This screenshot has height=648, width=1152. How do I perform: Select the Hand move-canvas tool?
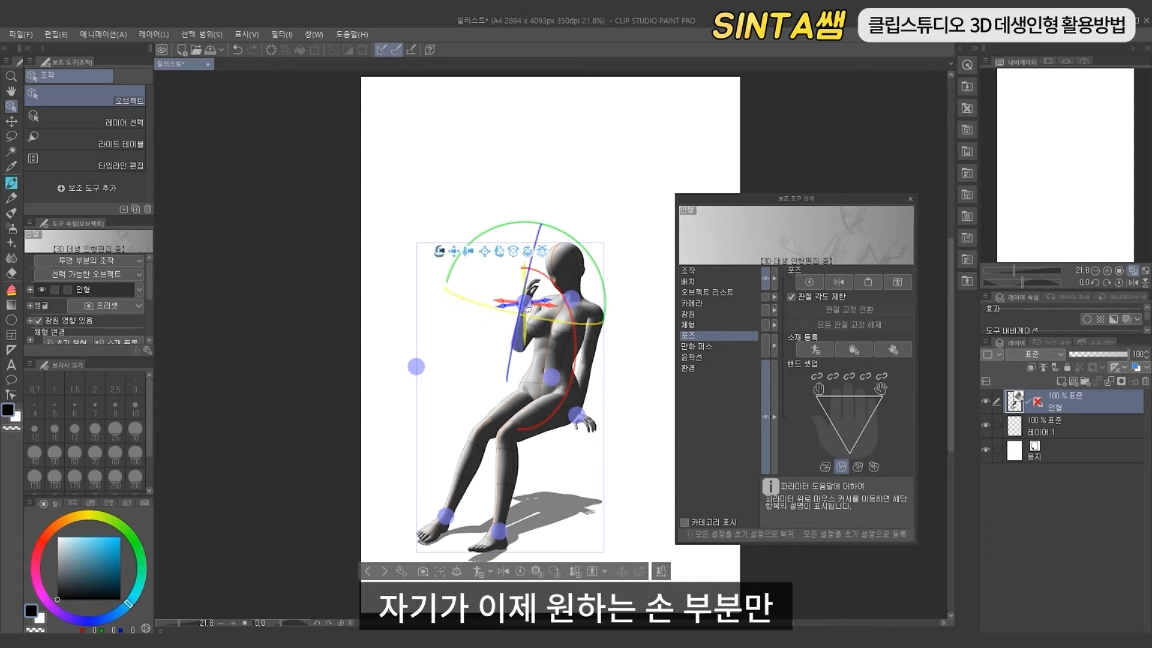point(11,91)
